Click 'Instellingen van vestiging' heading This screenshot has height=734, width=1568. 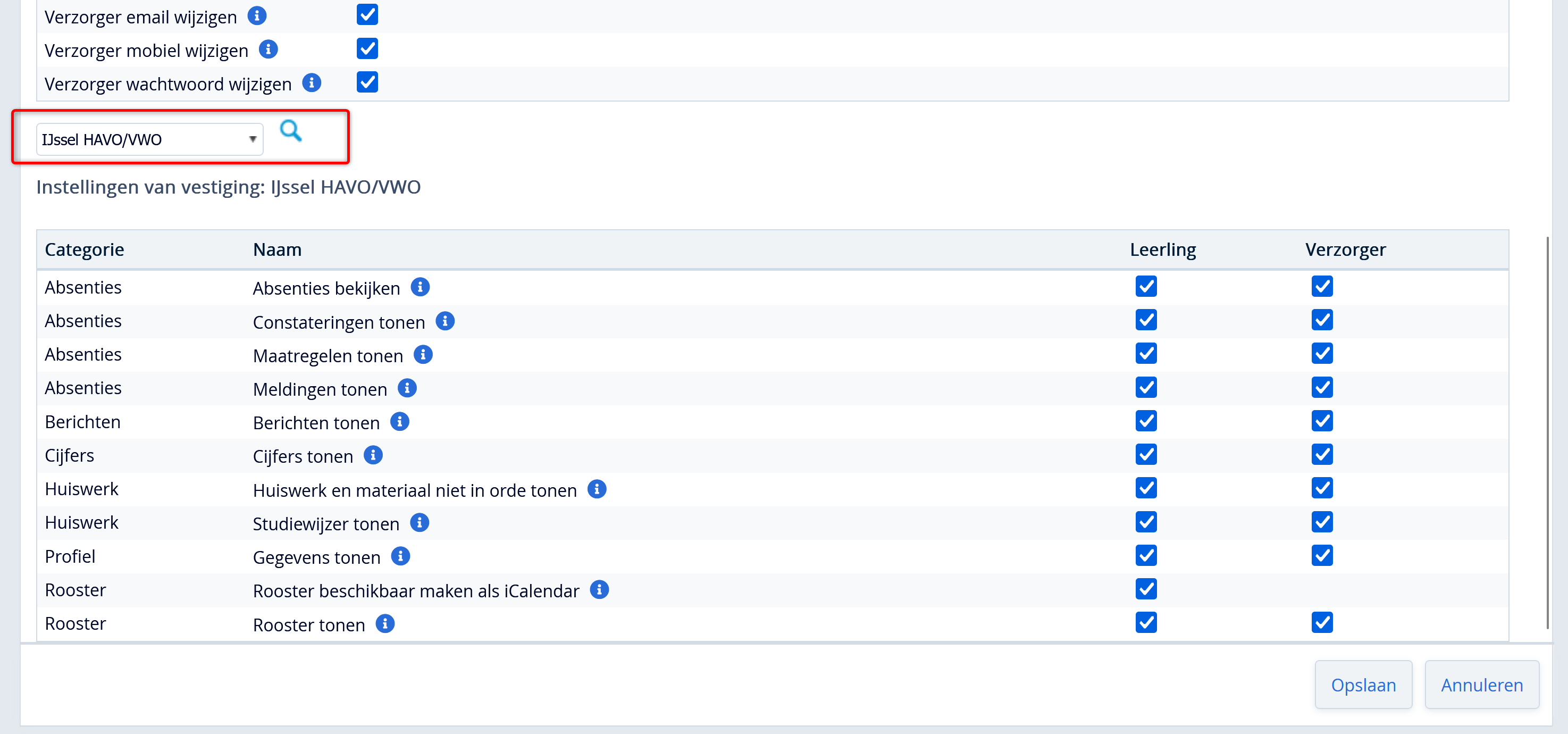click(x=228, y=187)
